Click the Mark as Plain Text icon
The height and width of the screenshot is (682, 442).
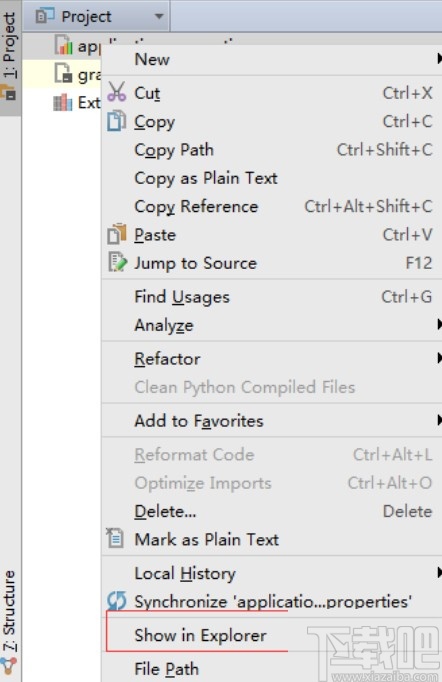click(115, 538)
